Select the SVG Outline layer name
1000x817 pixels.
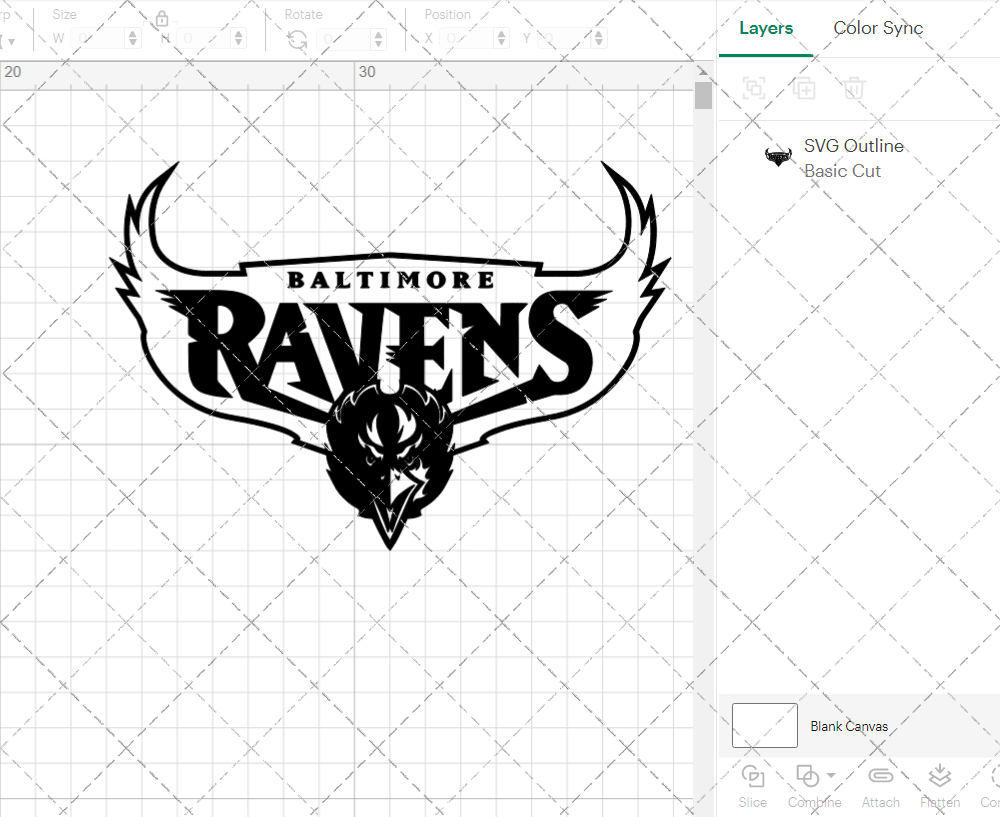tap(853, 145)
